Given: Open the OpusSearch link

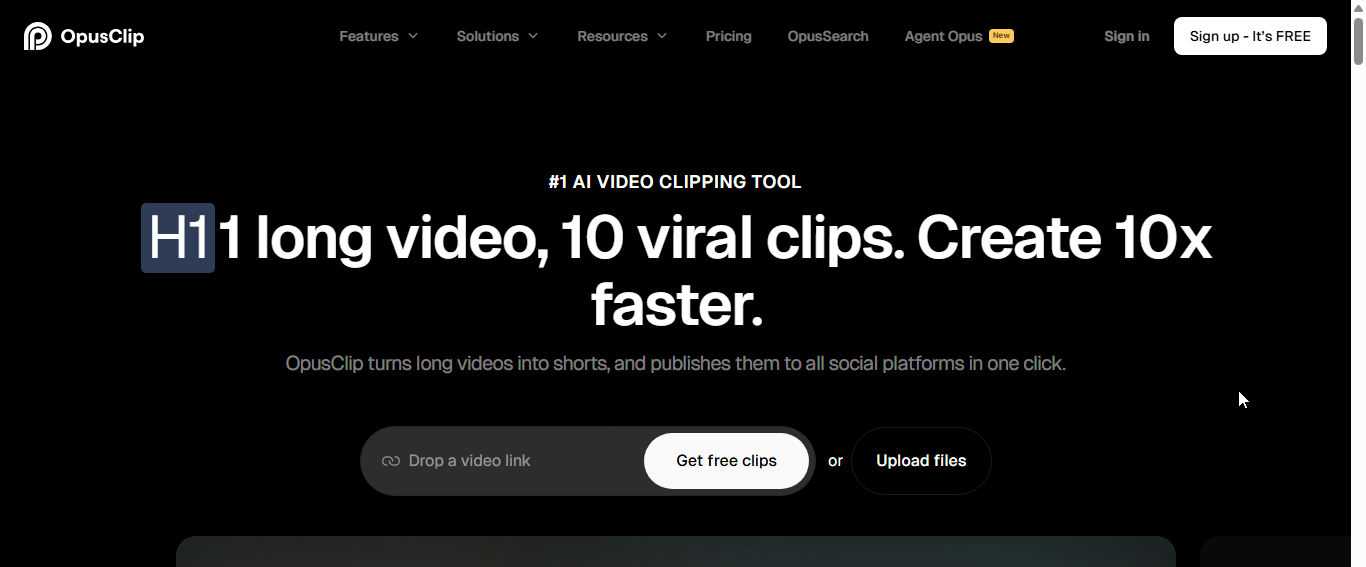Looking at the screenshot, I should pyautogui.click(x=828, y=36).
